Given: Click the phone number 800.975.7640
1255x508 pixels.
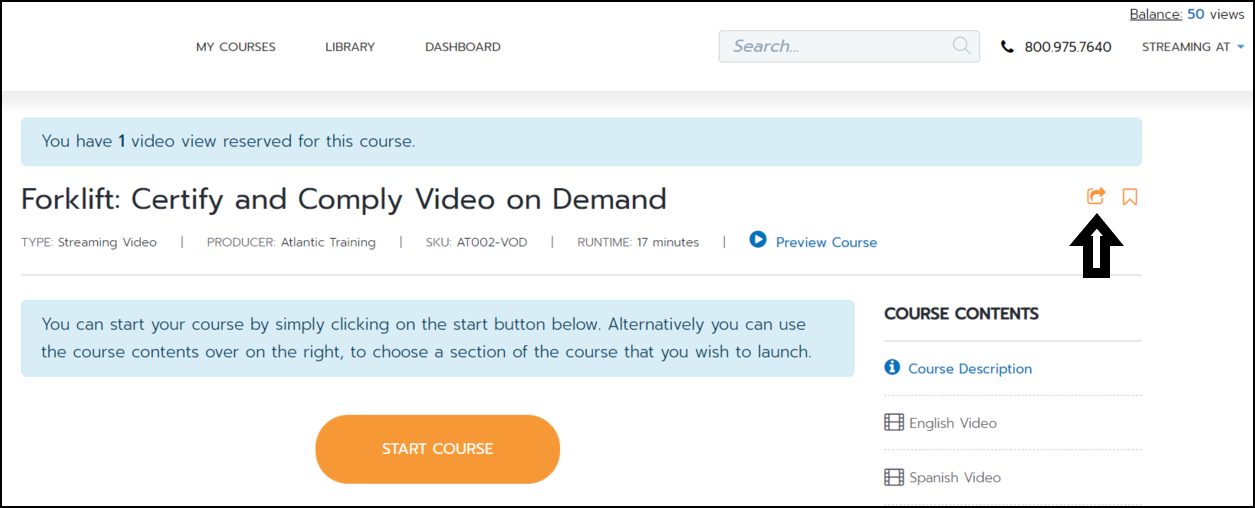Looking at the screenshot, I should [x=1068, y=47].
